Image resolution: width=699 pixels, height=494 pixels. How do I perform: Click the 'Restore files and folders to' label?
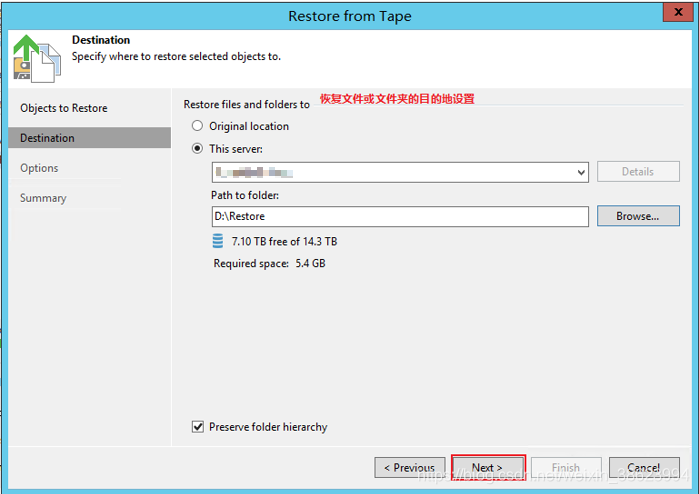click(247, 104)
